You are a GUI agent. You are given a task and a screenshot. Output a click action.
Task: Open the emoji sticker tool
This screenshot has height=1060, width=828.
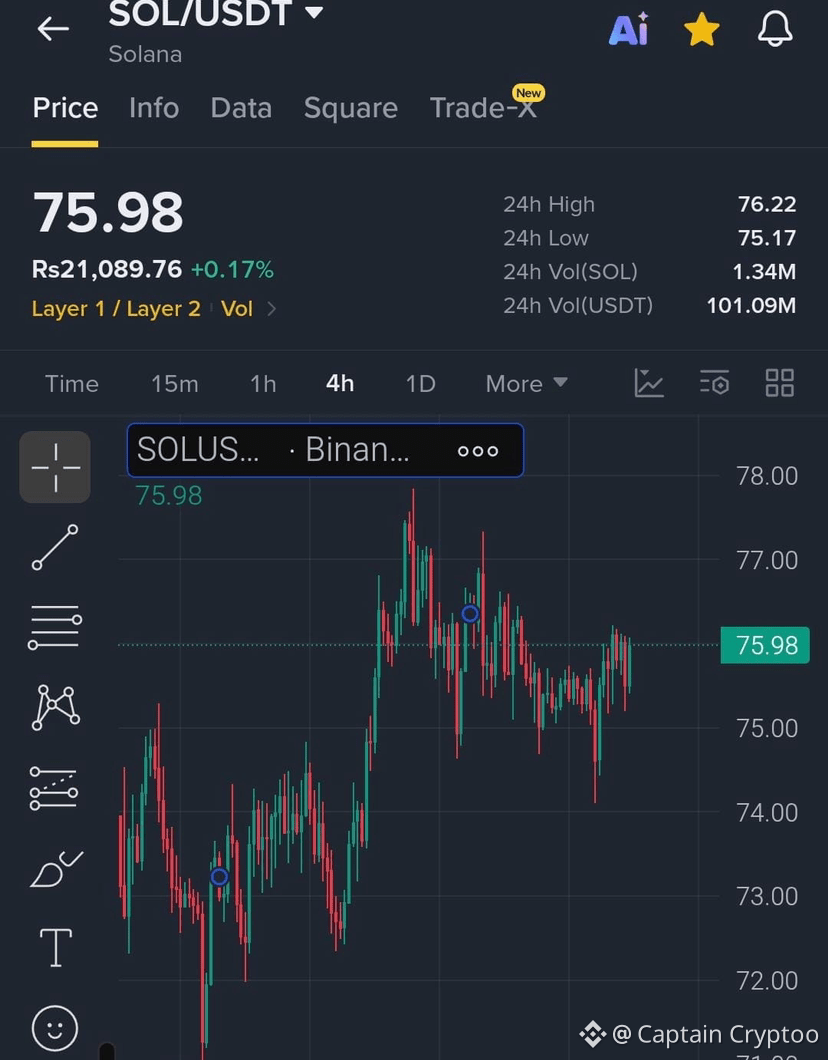pyautogui.click(x=55, y=1028)
